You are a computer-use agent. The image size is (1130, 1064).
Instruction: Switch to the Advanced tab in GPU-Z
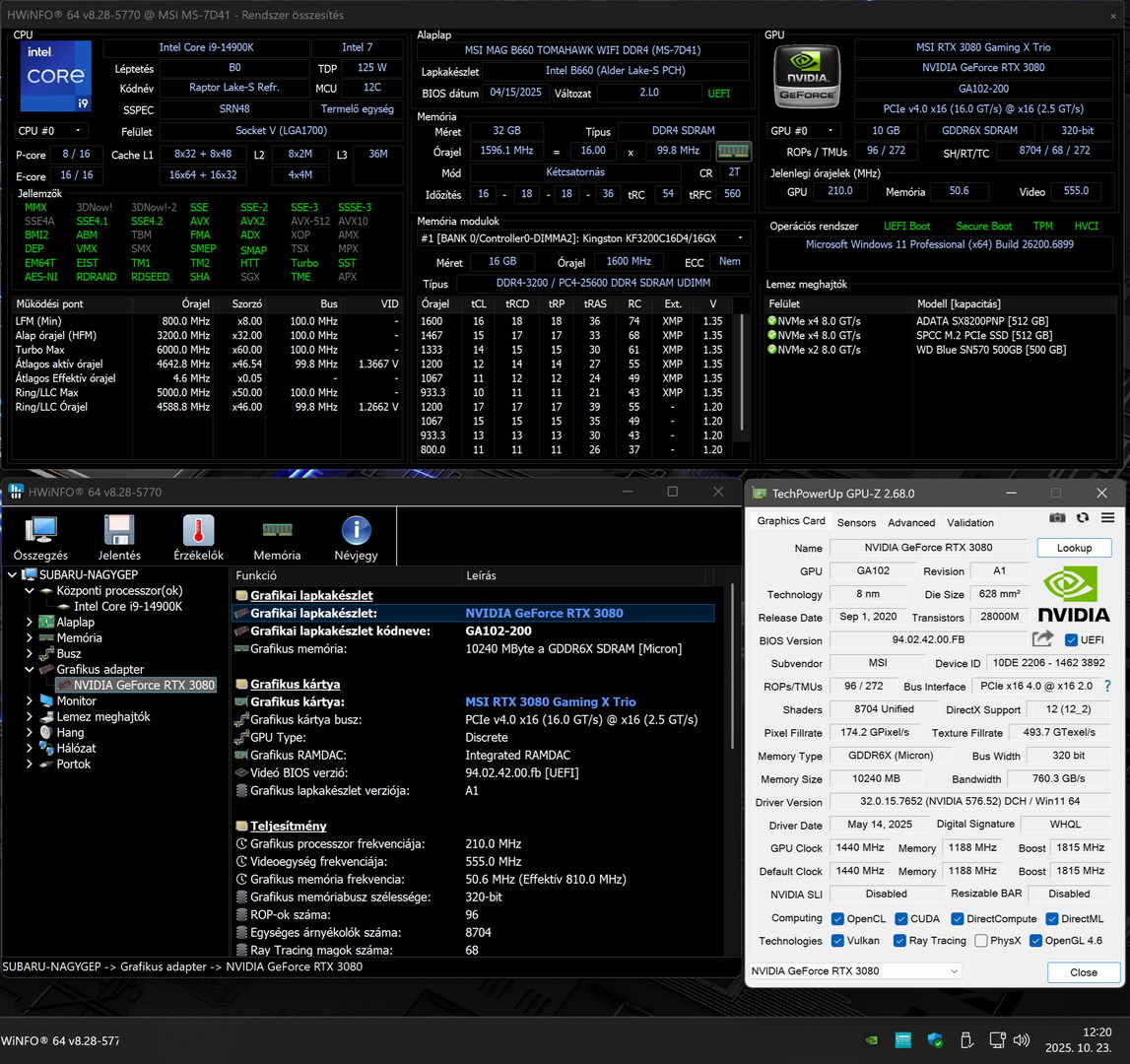tap(911, 522)
